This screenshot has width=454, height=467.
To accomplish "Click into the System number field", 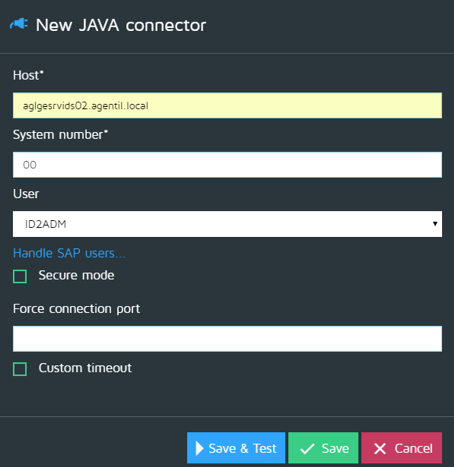I will (227, 165).
